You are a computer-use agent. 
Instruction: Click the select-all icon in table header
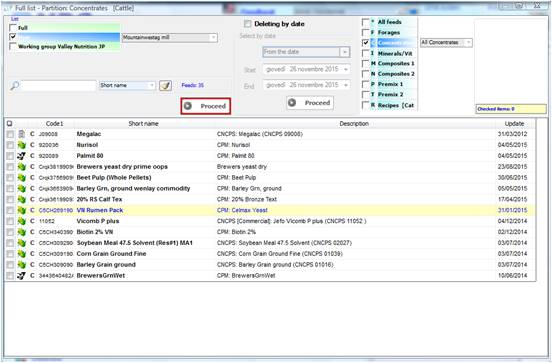point(10,124)
